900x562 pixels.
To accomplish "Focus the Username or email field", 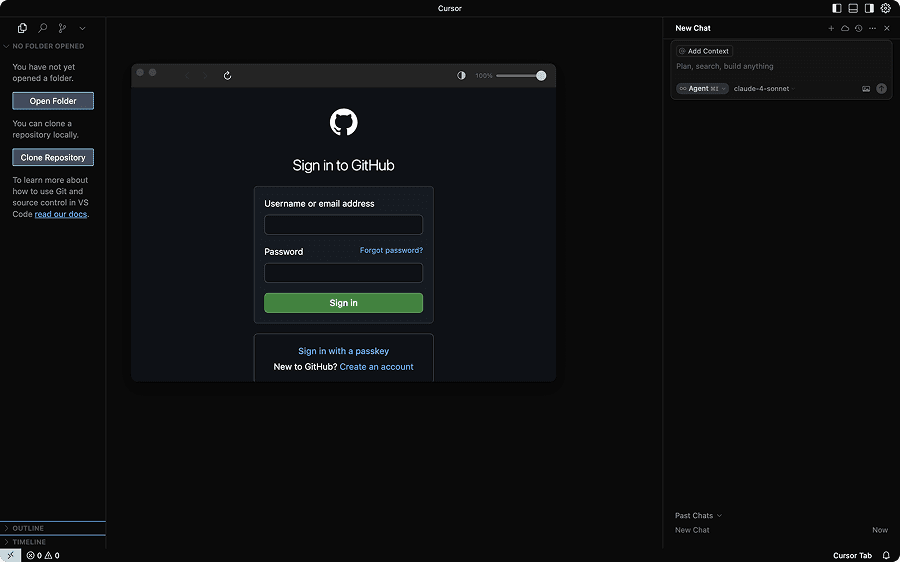I will coord(343,224).
